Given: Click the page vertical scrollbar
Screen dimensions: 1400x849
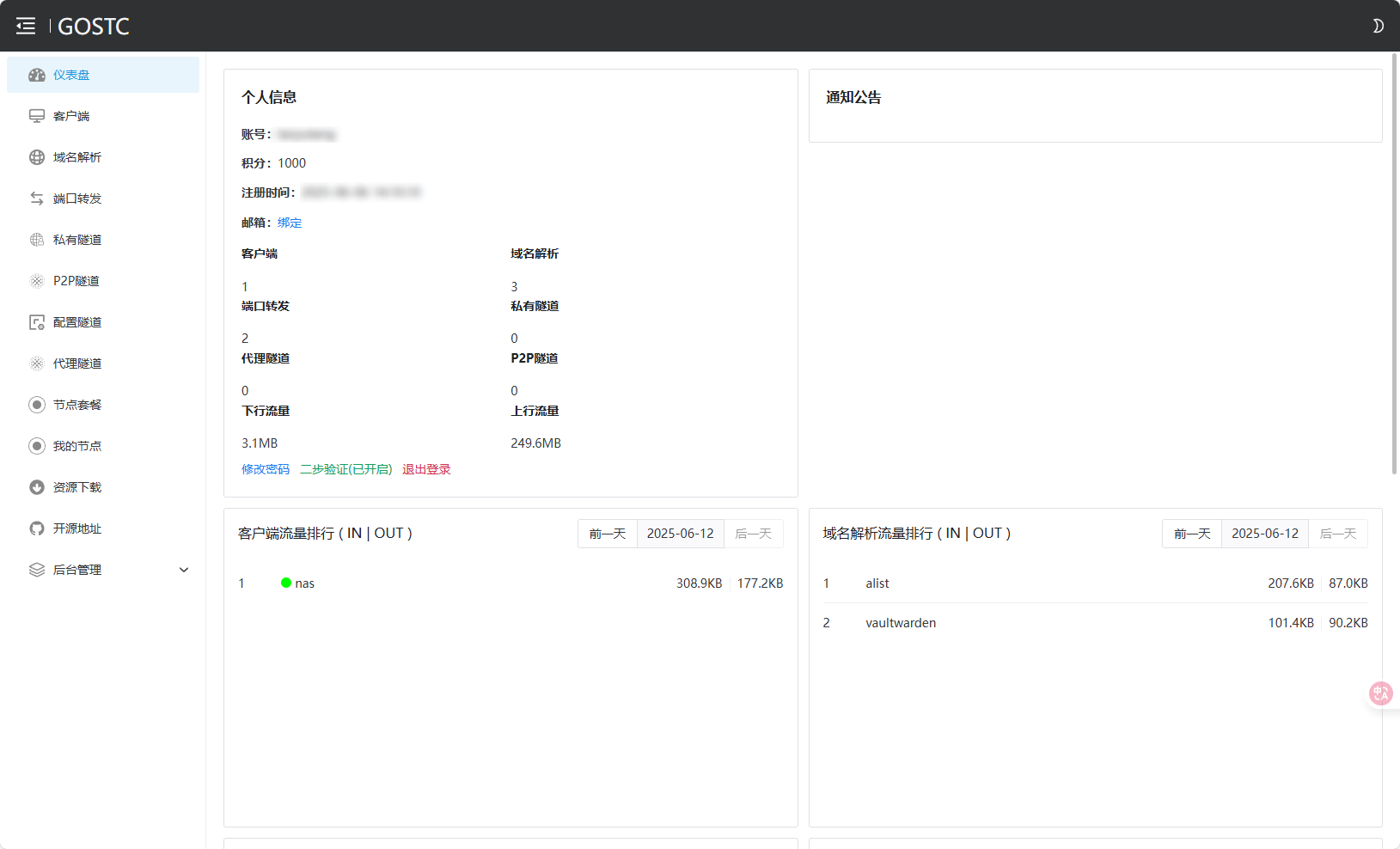Looking at the screenshot, I should (1395, 263).
